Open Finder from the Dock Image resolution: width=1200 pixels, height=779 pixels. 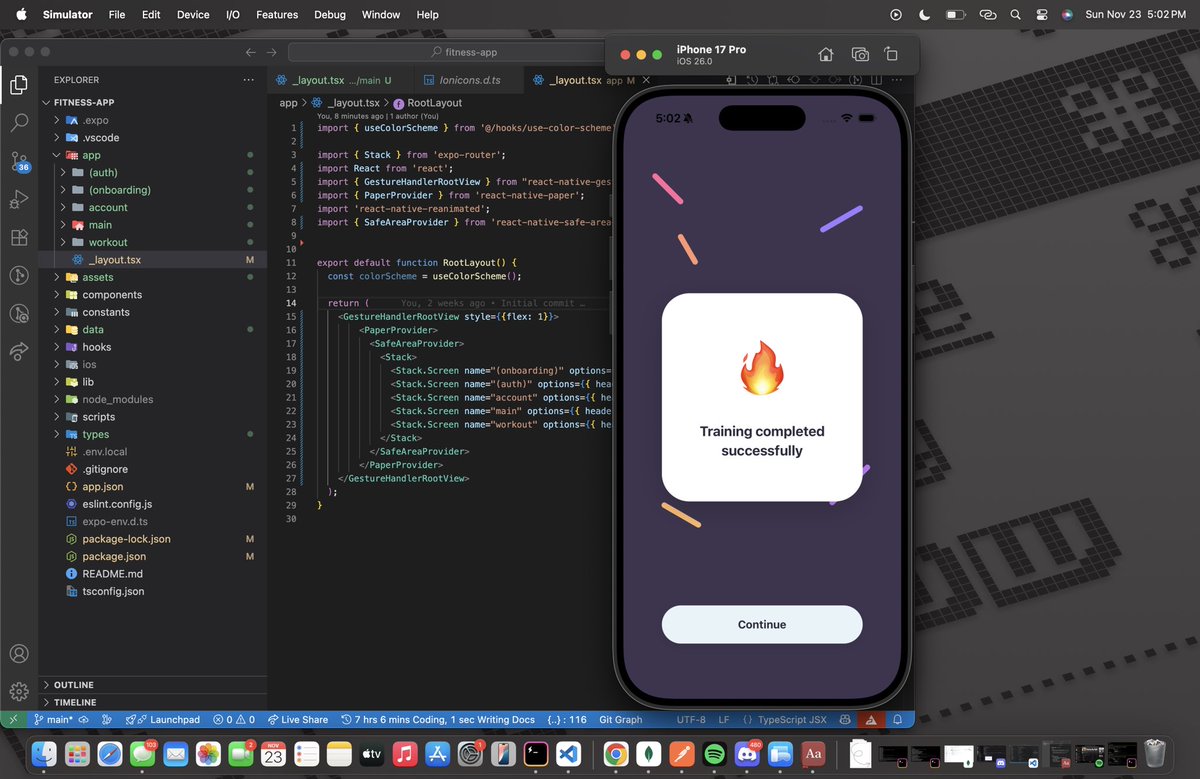[x=44, y=753]
